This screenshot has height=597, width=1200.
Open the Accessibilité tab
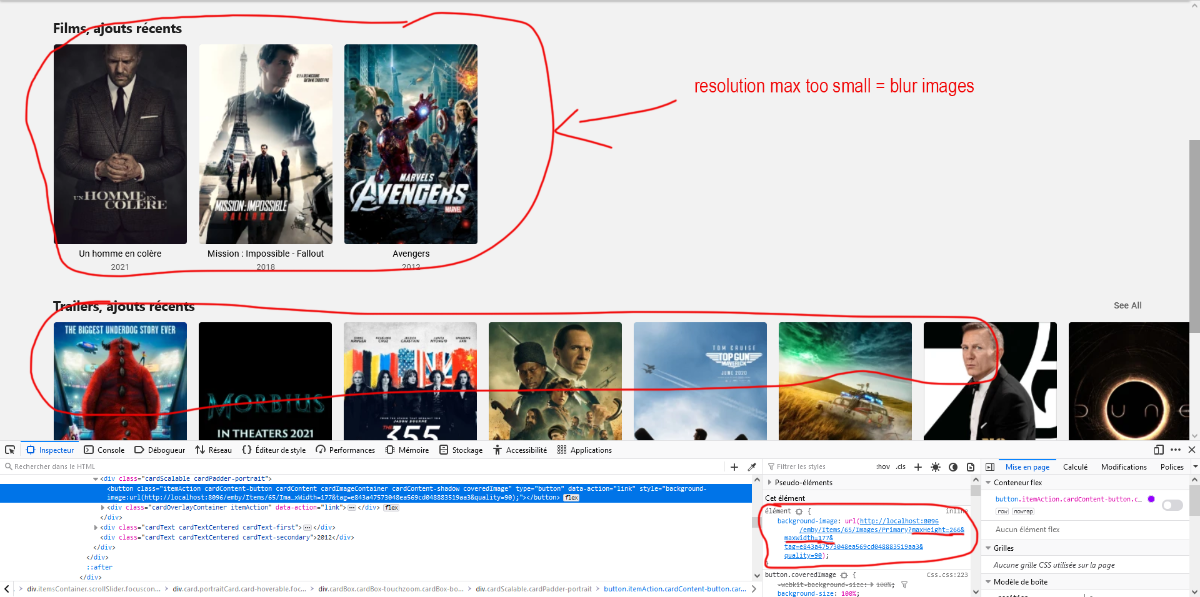519,450
